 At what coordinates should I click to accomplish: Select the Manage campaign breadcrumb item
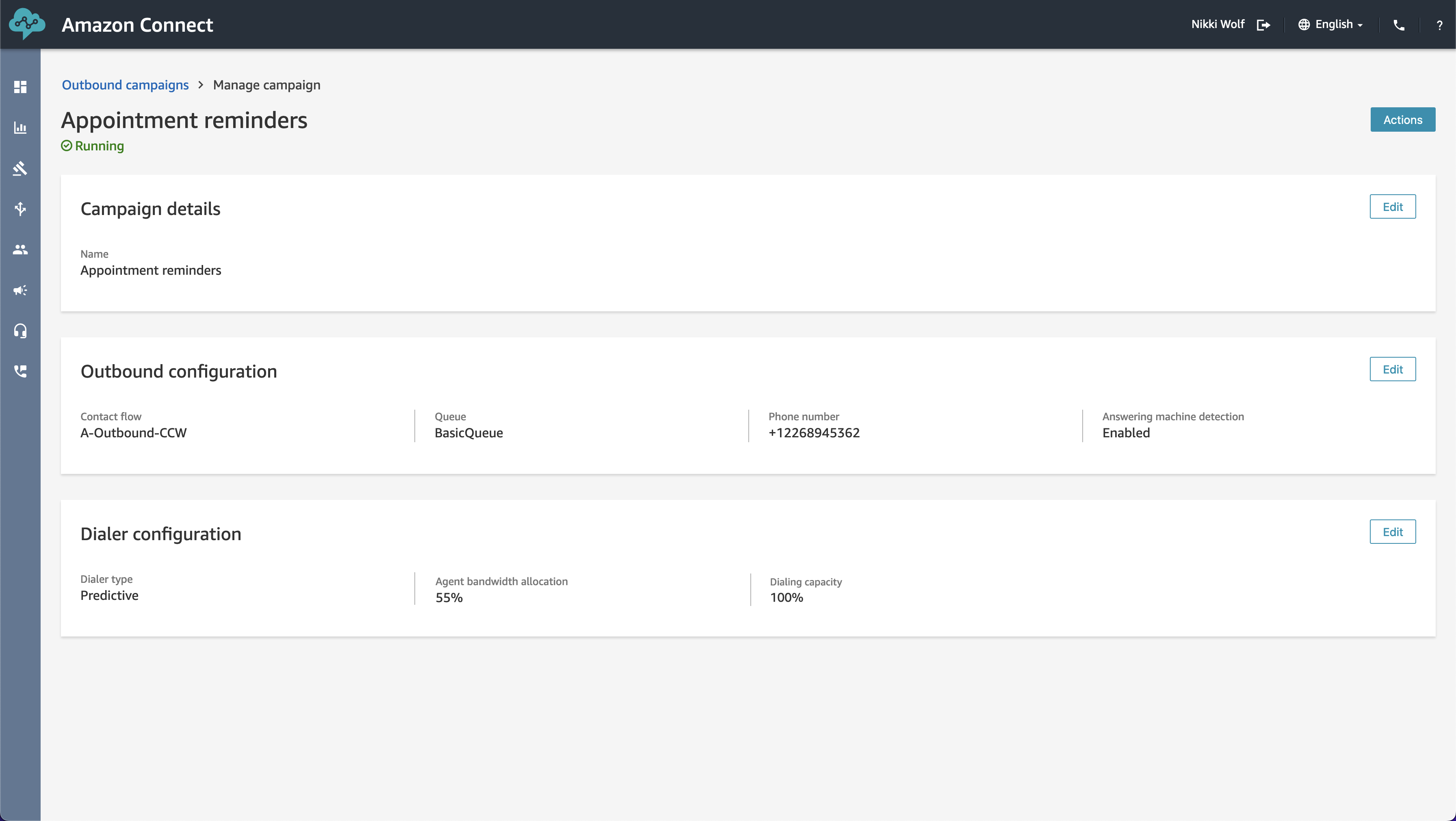(266, 84)
